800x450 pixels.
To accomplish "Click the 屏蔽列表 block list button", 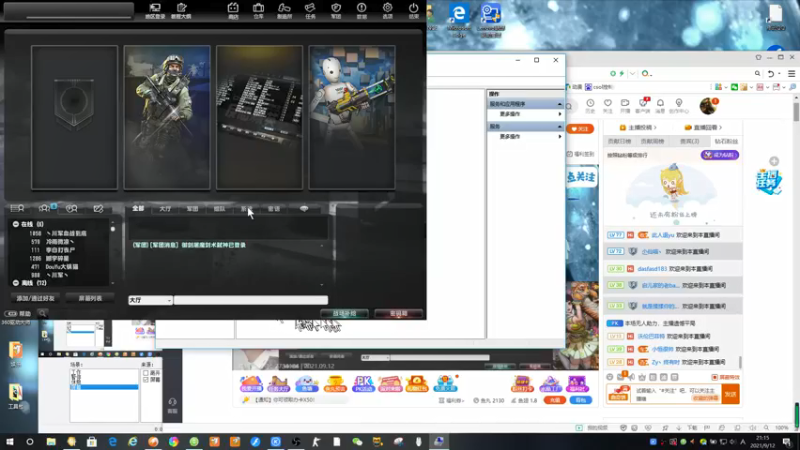I will pos(90,298).
